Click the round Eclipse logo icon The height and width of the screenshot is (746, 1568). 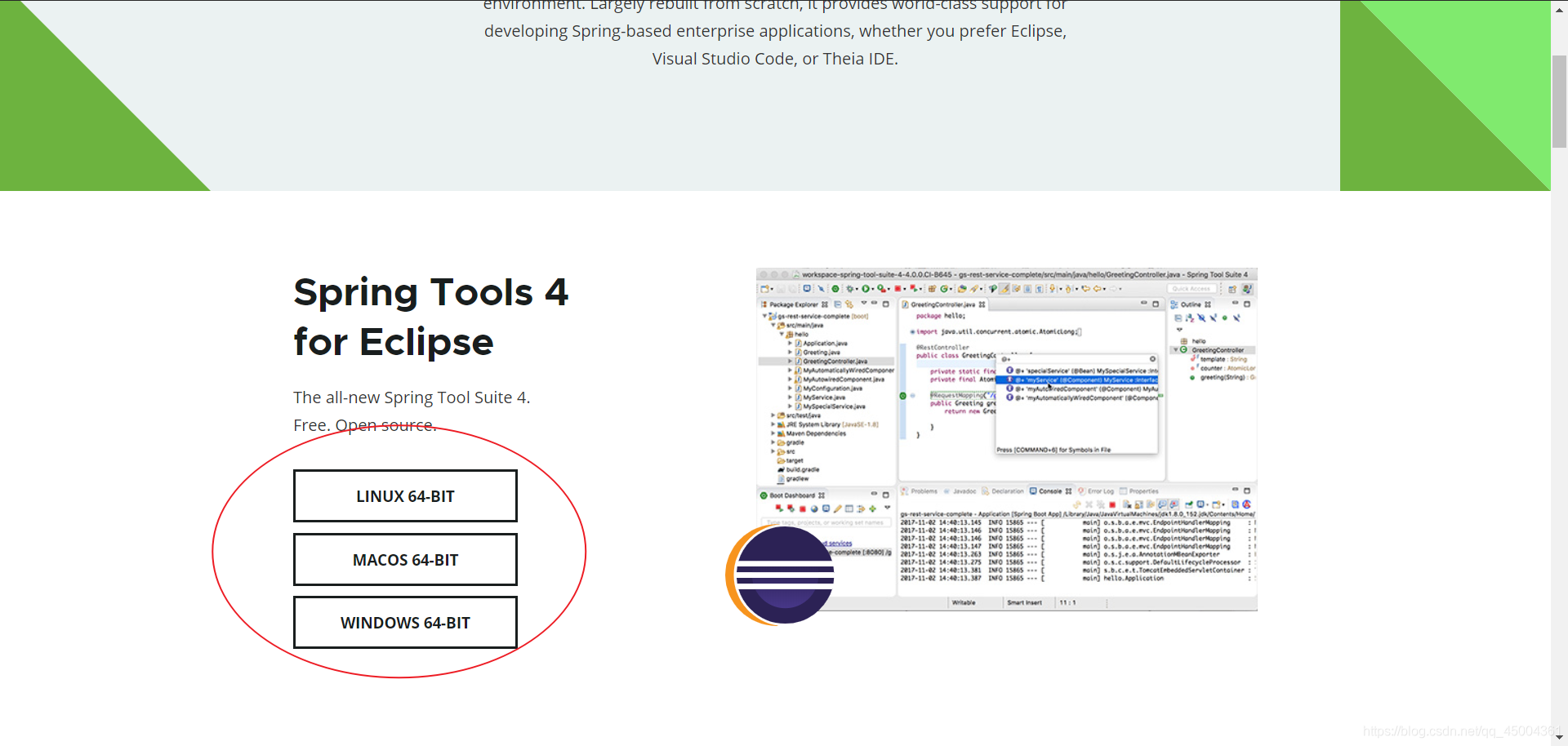[780, 575]
